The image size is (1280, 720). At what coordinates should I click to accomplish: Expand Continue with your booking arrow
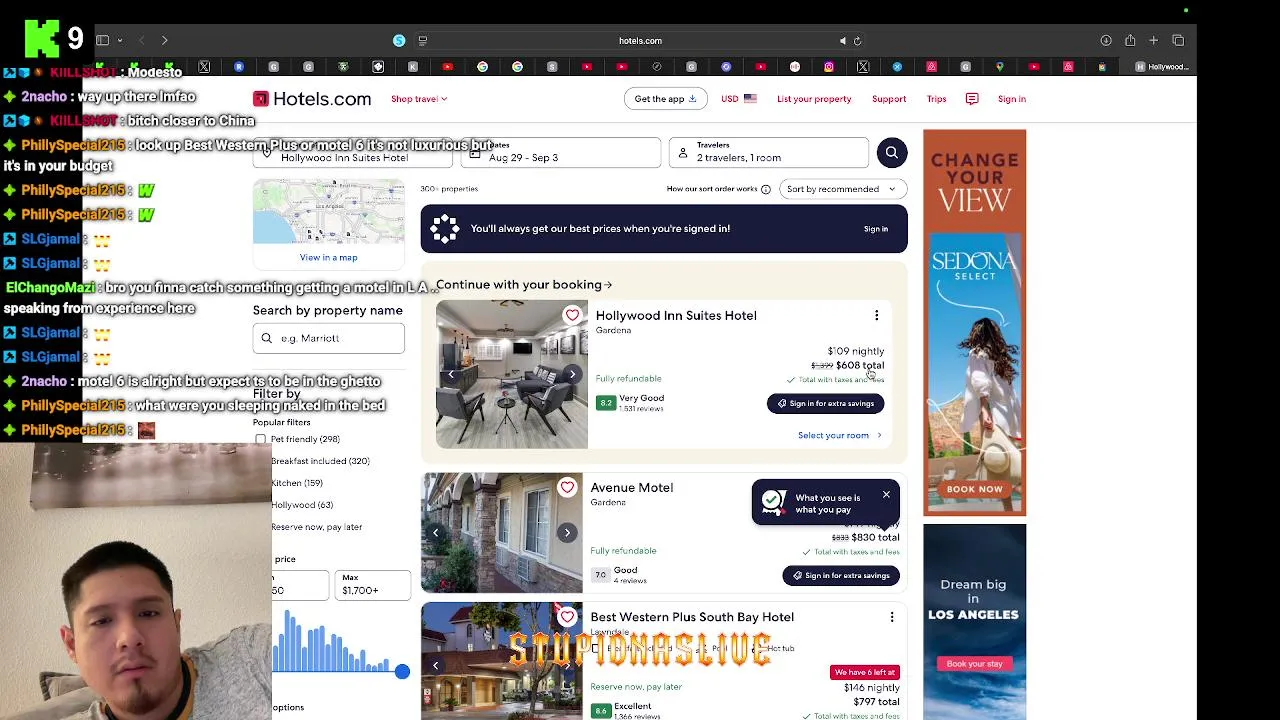(608, 285)
